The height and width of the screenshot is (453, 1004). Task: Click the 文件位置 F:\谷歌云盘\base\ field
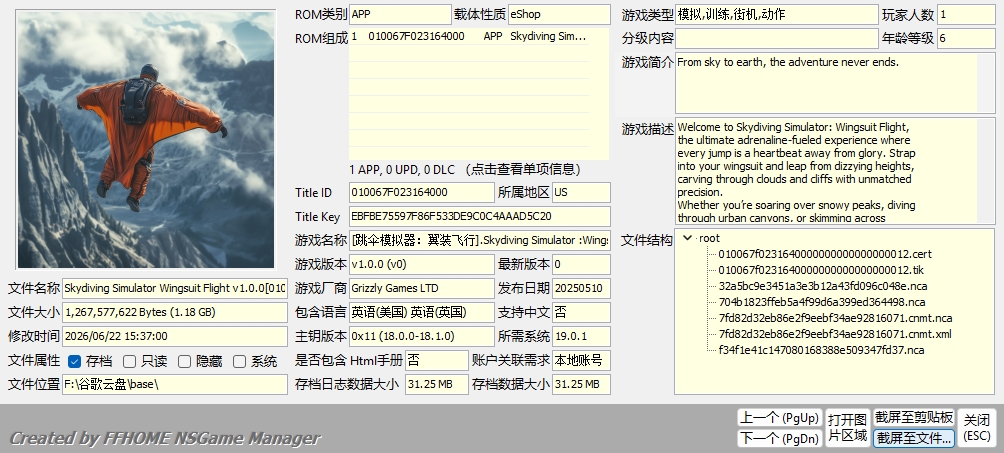coord(175,384)
